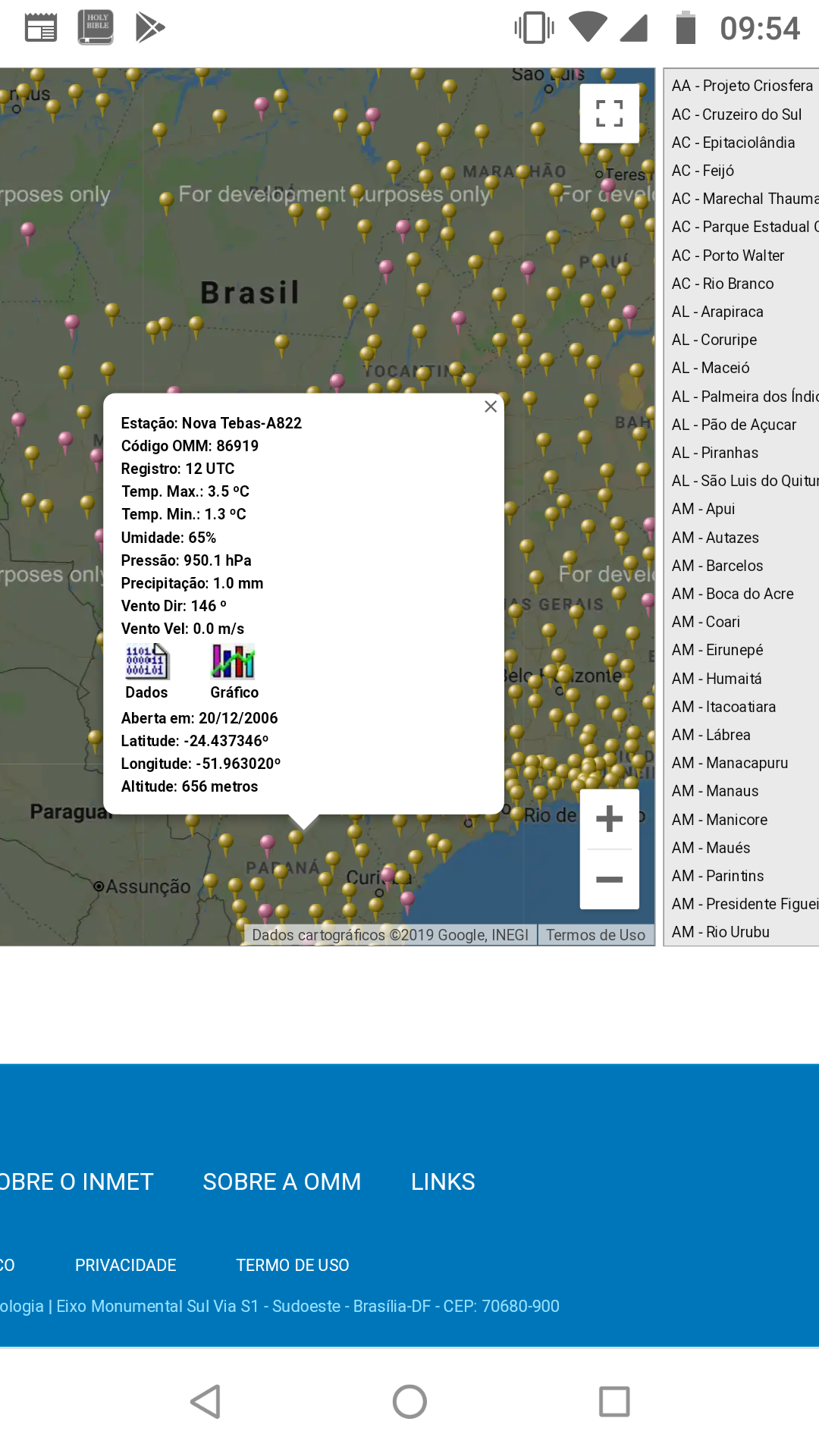819x1456 pixels.
Task: Toggle fullscreen map view
Action: (609, 114)
